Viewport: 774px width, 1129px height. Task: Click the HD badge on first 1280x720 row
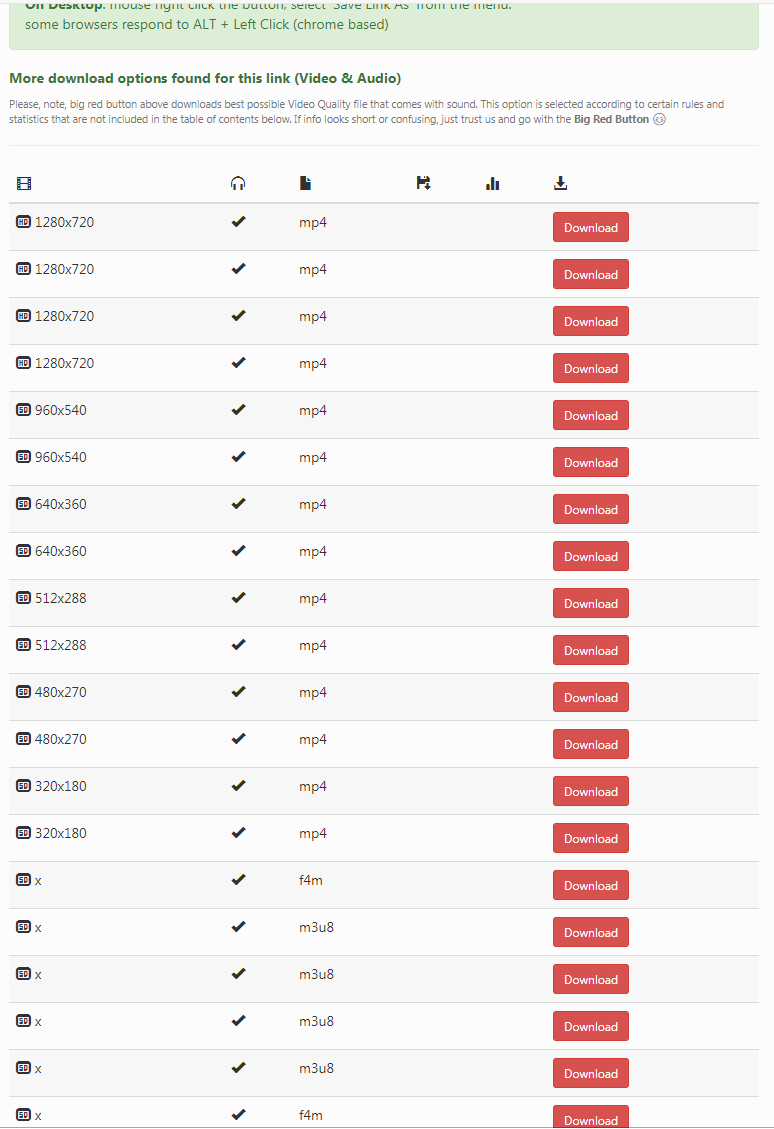click(24, 222)
